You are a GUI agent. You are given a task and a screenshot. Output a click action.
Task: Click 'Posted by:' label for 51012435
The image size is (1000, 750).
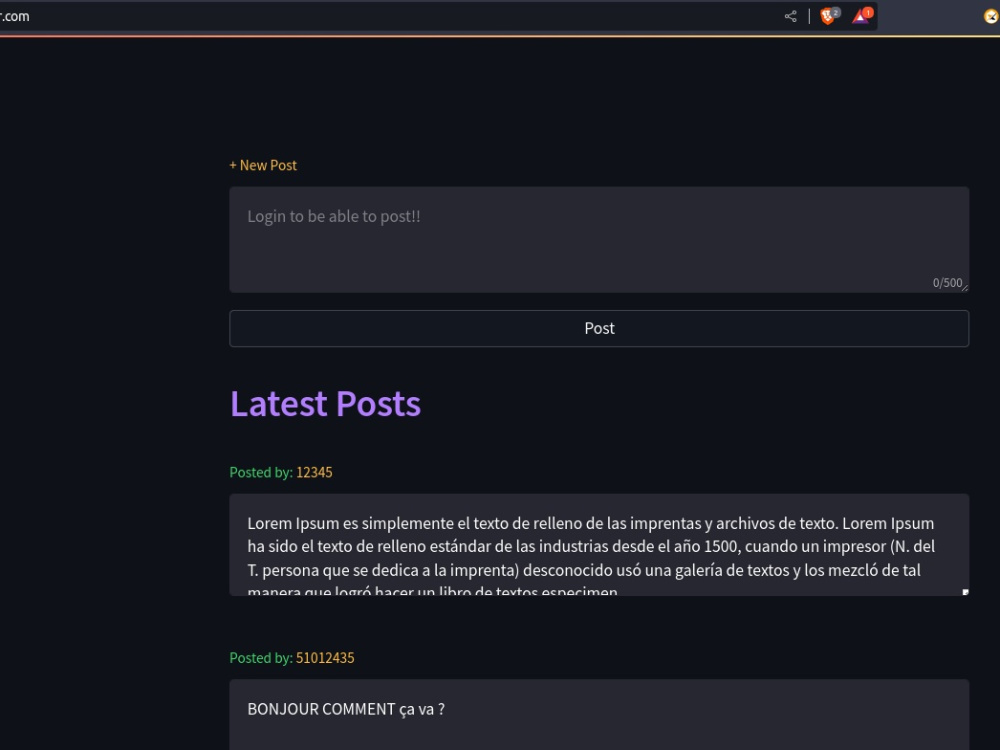(261, 658)
